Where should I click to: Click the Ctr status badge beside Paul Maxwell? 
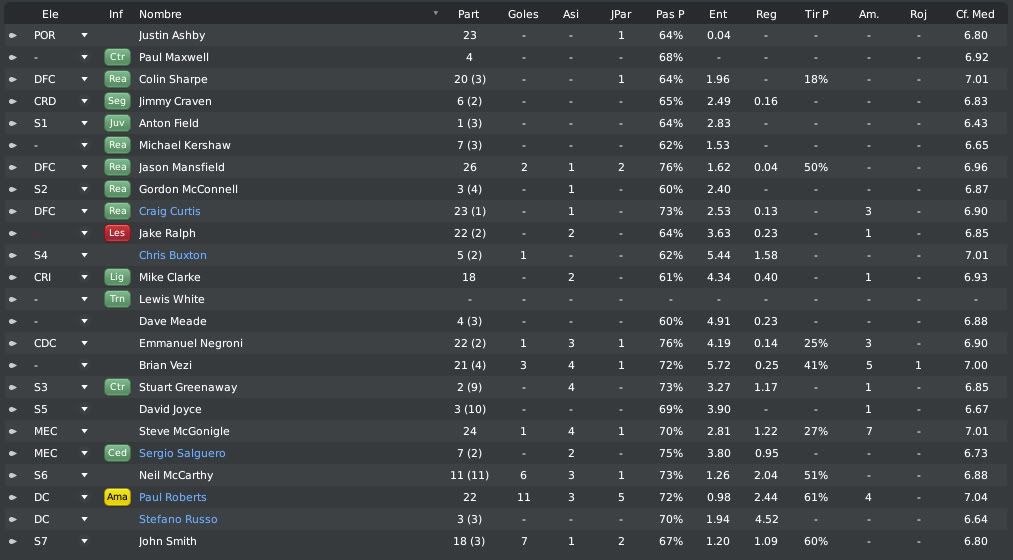click(x=117, y=57)
